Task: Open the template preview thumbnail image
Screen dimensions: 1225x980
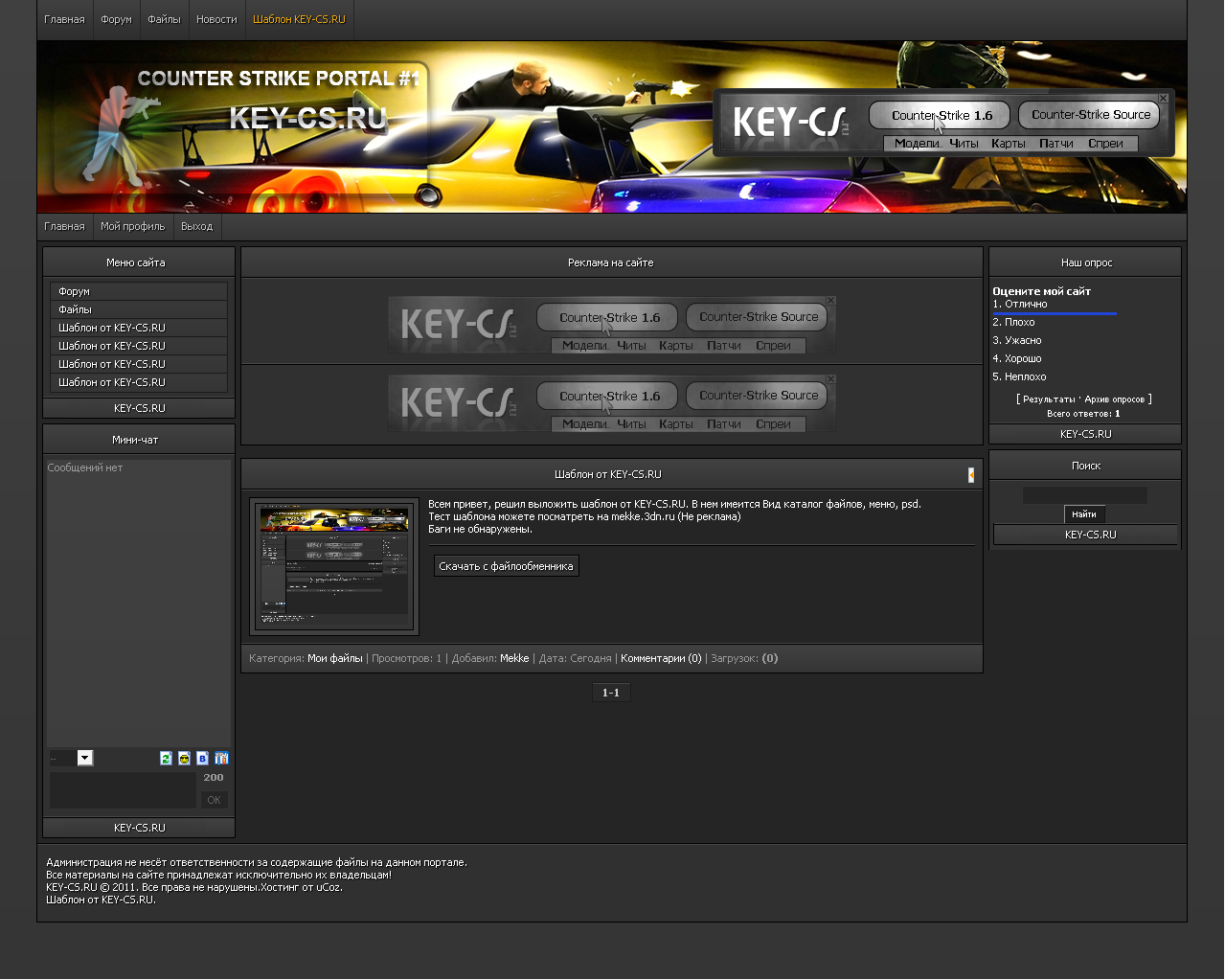Action: (334, 566)
